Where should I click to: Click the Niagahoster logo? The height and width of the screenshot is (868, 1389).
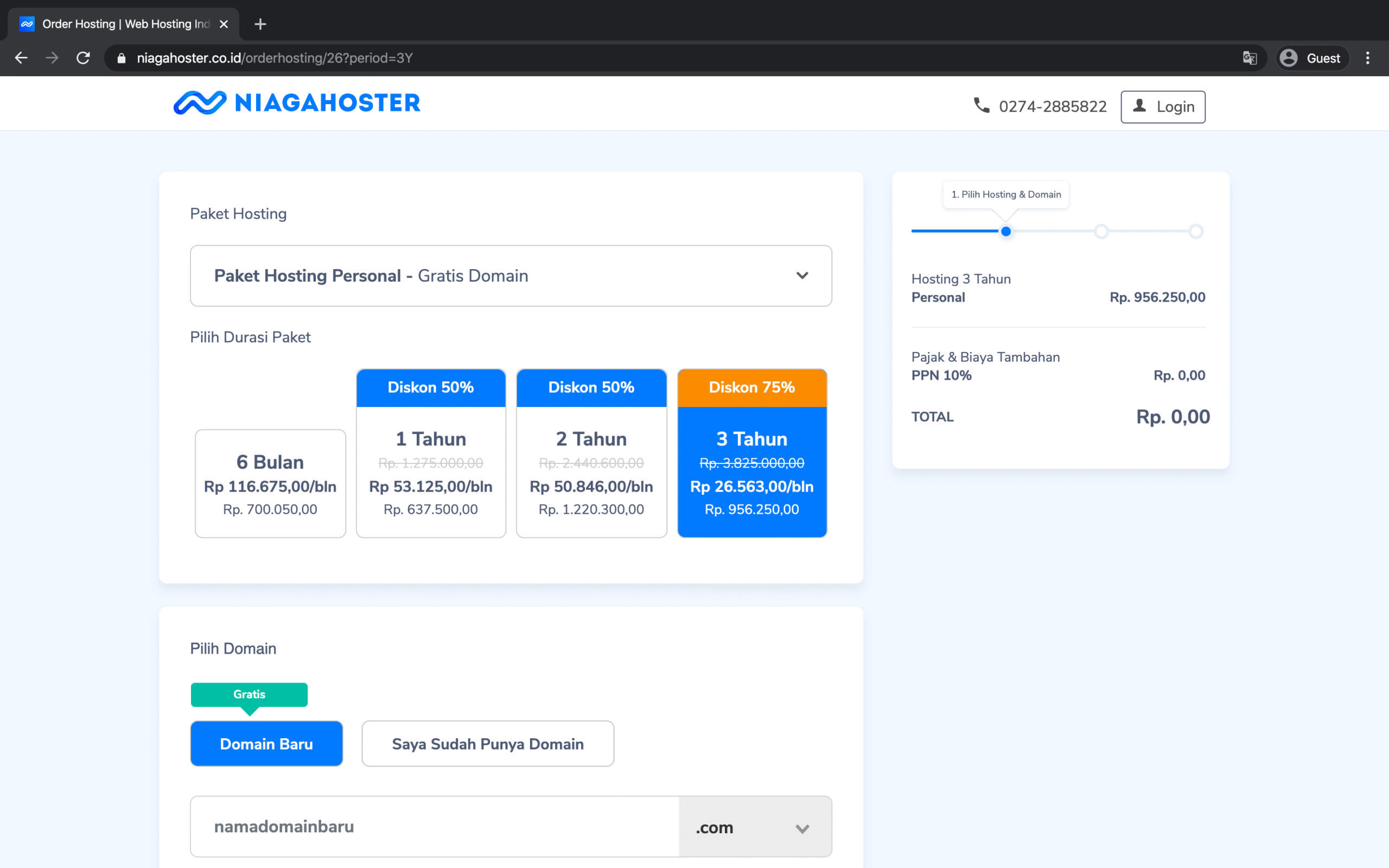tap(297, 103)
